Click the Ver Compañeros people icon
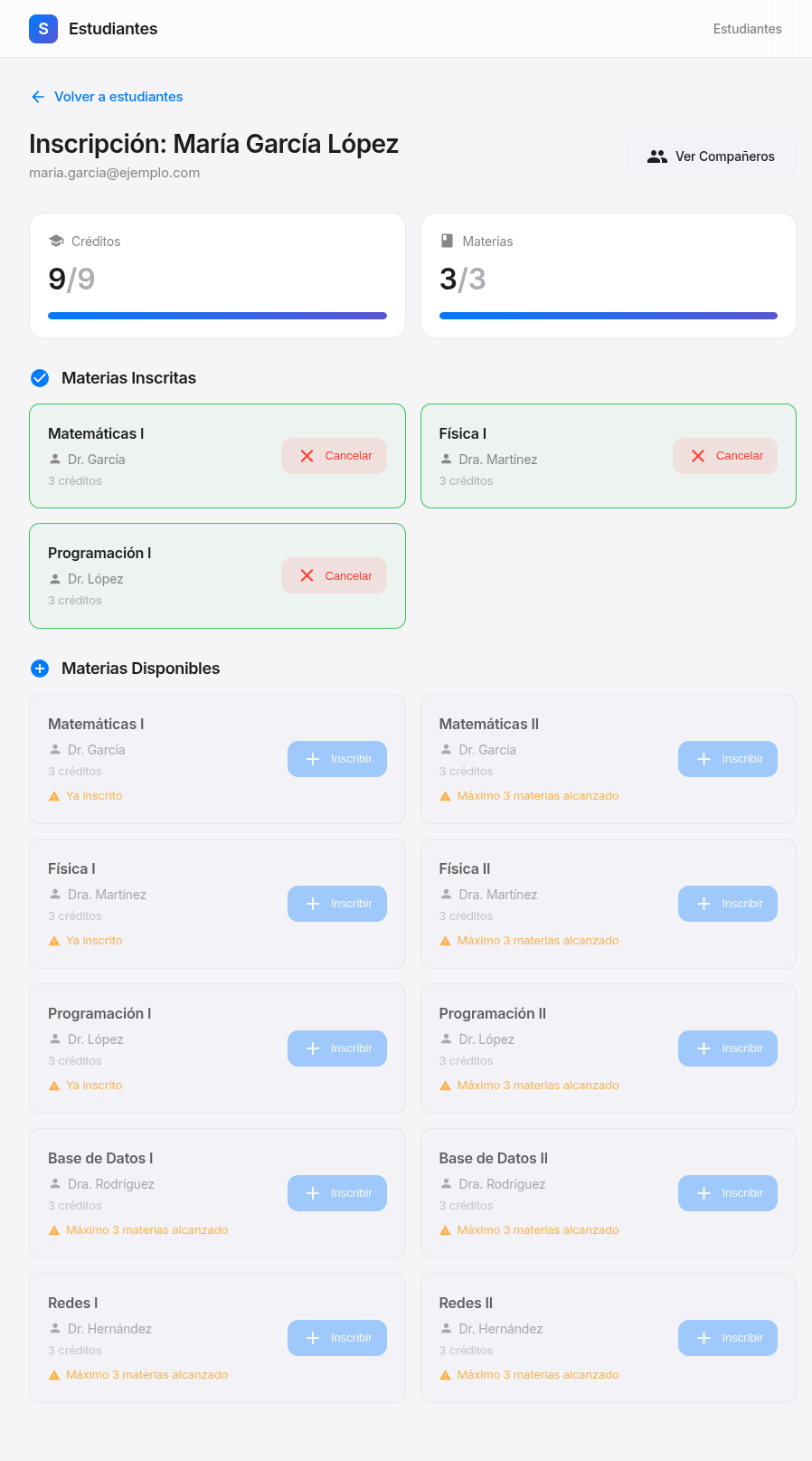This screenshot has height=1461, width=812. [x=657, y=157]
